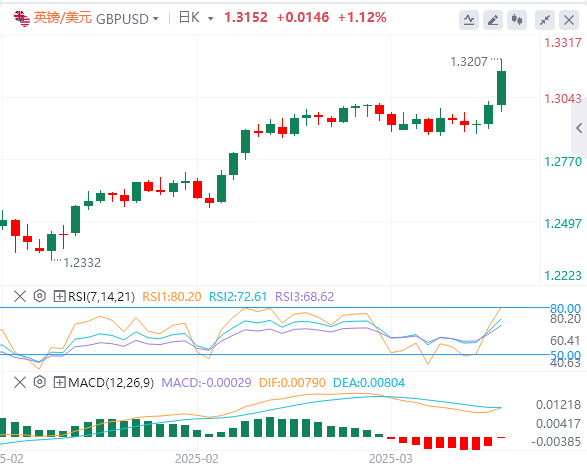Click the collapse fullscreen arrows icon
Viewport: 587px width, 472px height.
click(x=545, y=20)
